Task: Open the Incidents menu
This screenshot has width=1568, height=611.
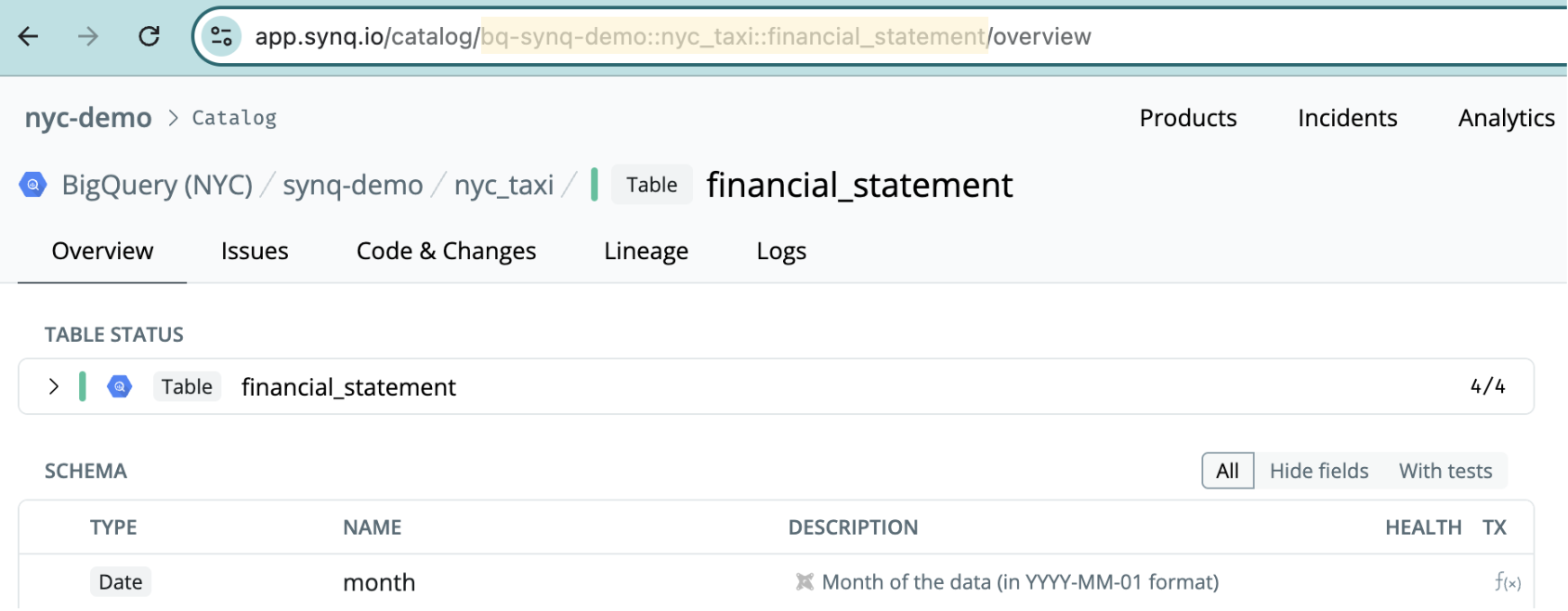Action: pyautogui.click(x=1347, y=118)
